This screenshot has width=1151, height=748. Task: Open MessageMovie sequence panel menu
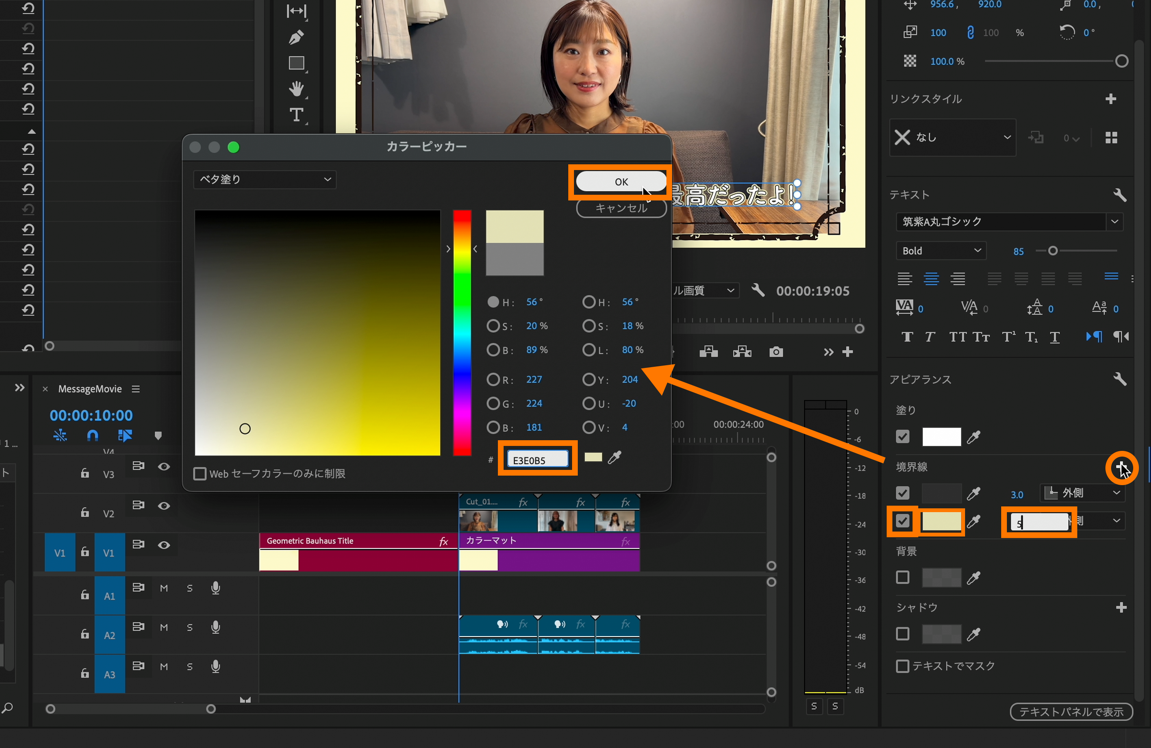[136, 389]
